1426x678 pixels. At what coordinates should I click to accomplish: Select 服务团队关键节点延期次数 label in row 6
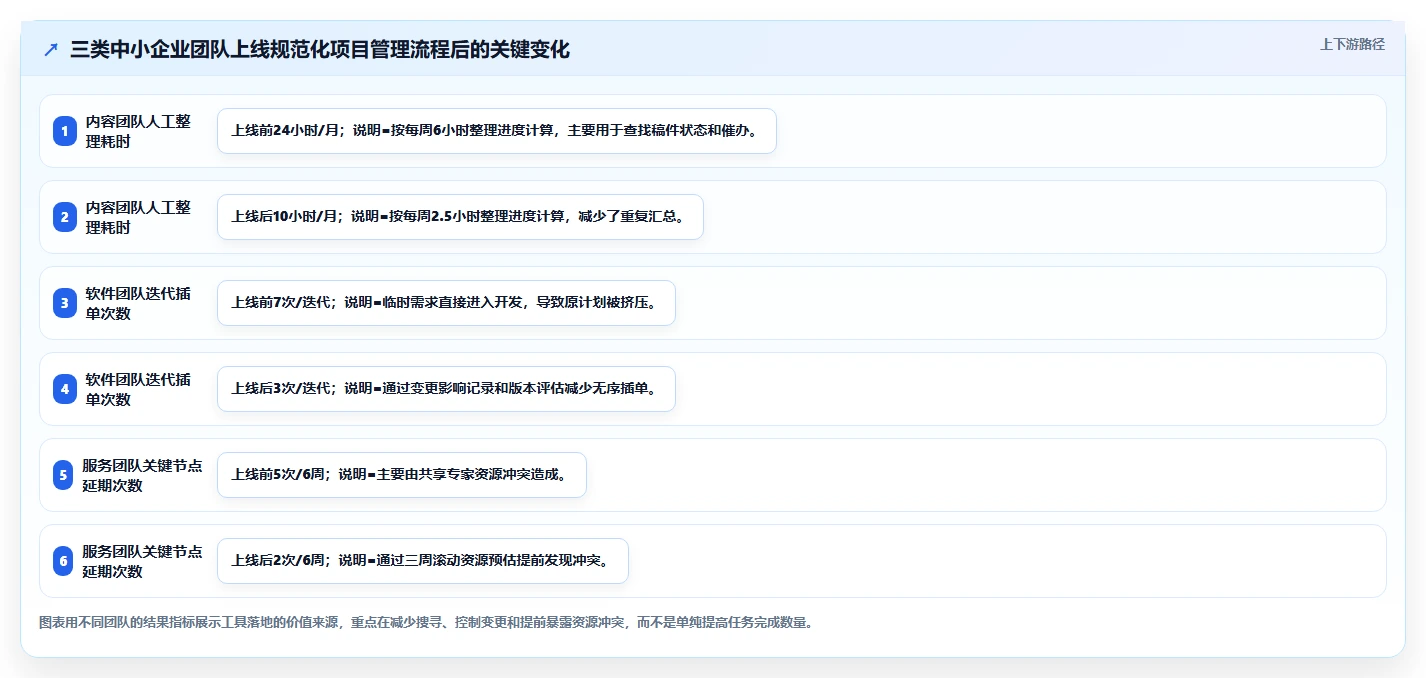(142, 561)
